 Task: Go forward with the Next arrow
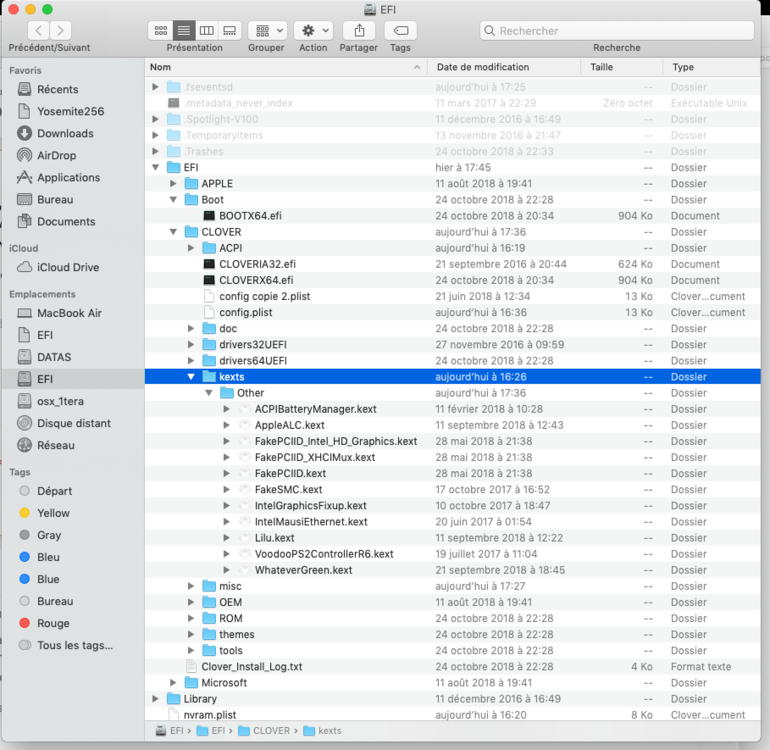60,30
